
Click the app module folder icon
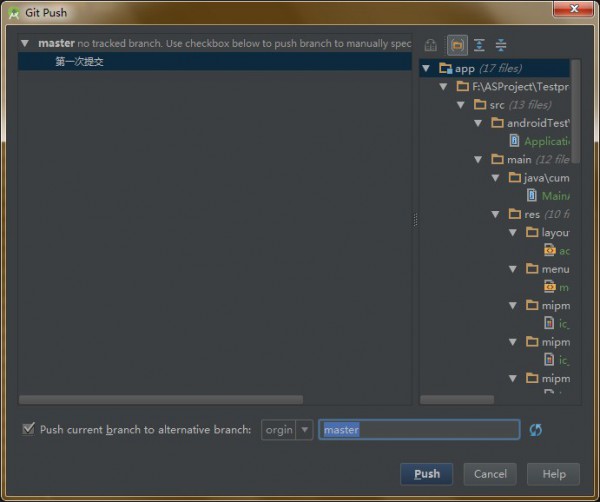445,68
